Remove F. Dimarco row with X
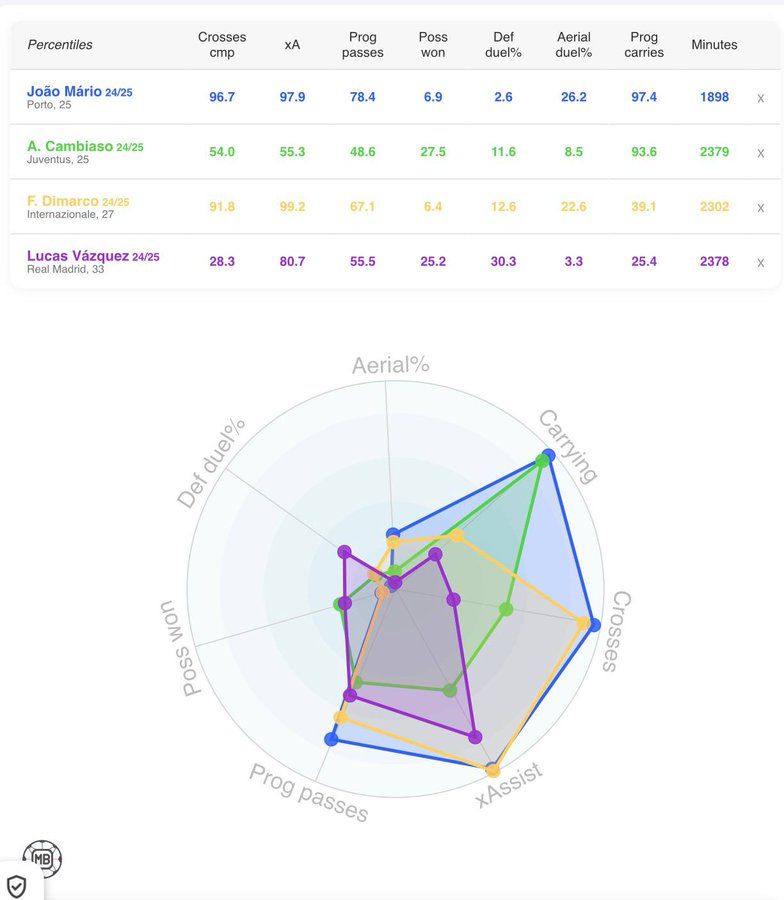Image resolution: width=784 pixels, height=900 pixels. pyautogui.click(x=760, y=208)
